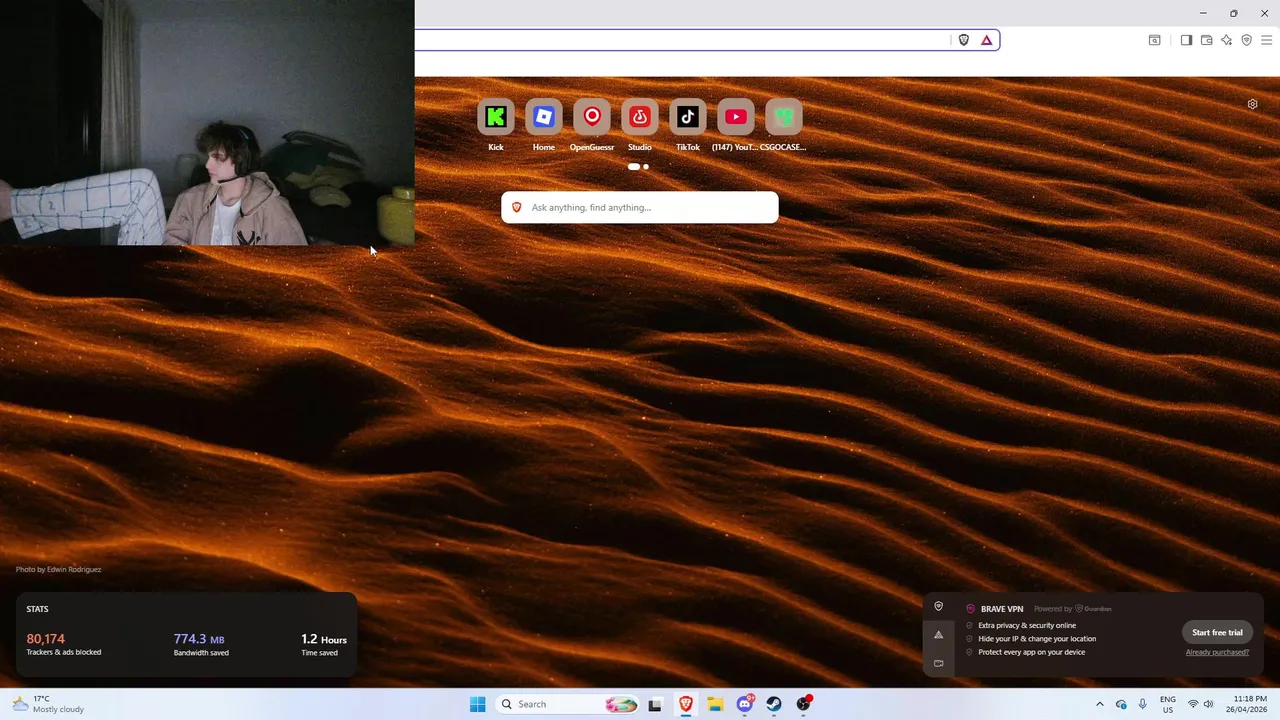
Task: Expand the hidden system tray icons
Action: 1100,704
